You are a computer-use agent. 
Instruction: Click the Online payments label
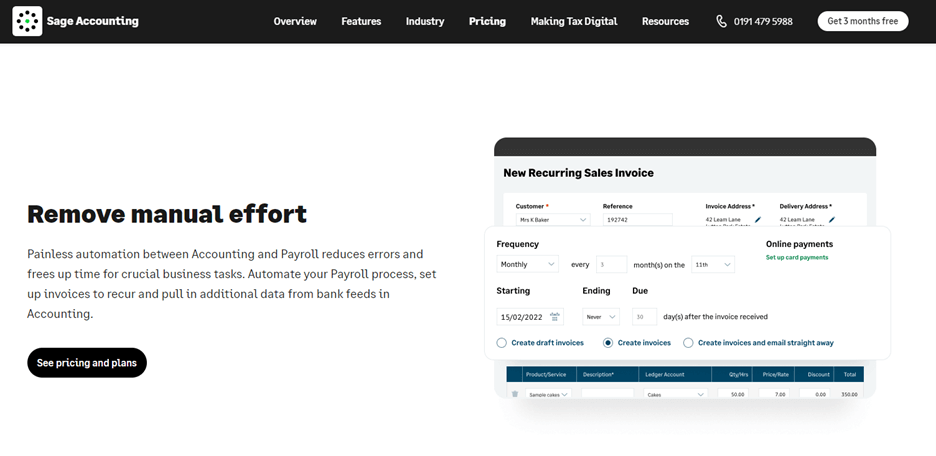(x=799, y=244)
